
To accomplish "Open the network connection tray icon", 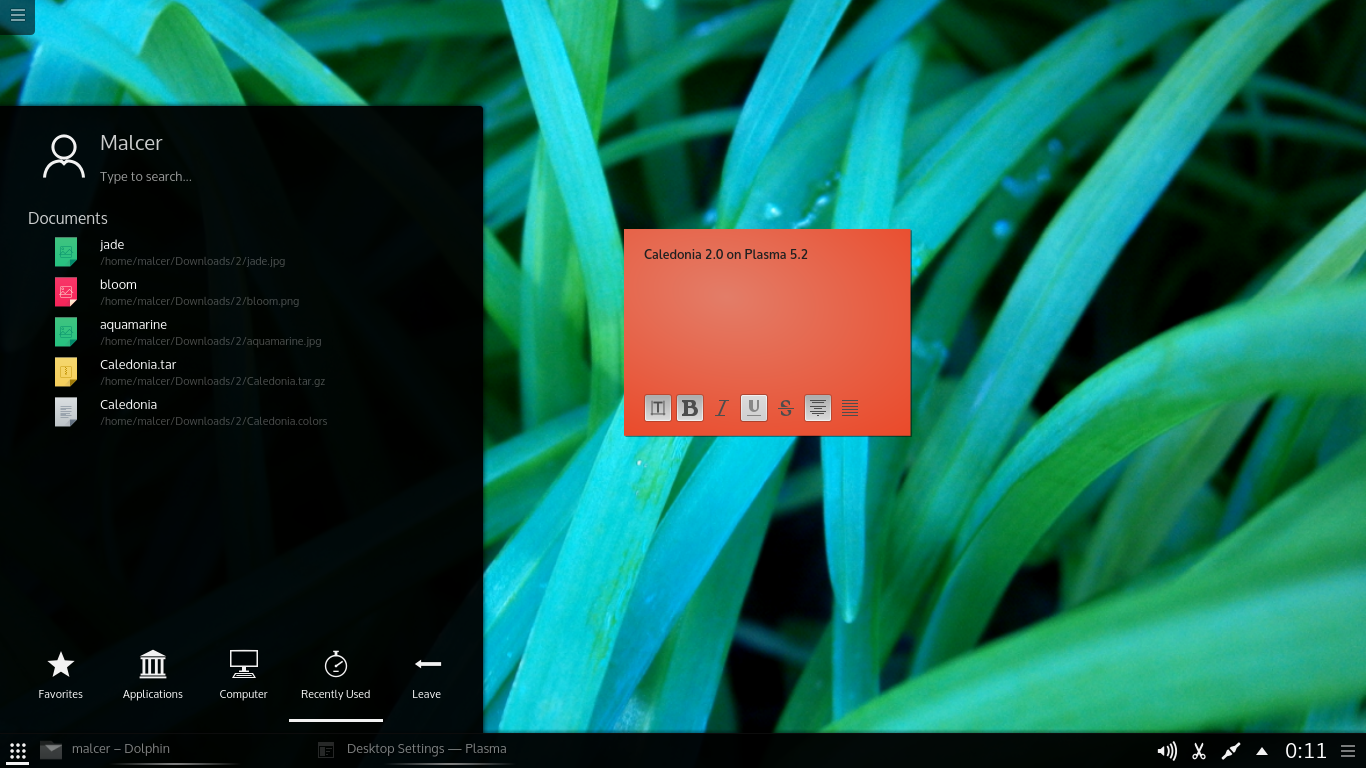I will click(1231, 751).
